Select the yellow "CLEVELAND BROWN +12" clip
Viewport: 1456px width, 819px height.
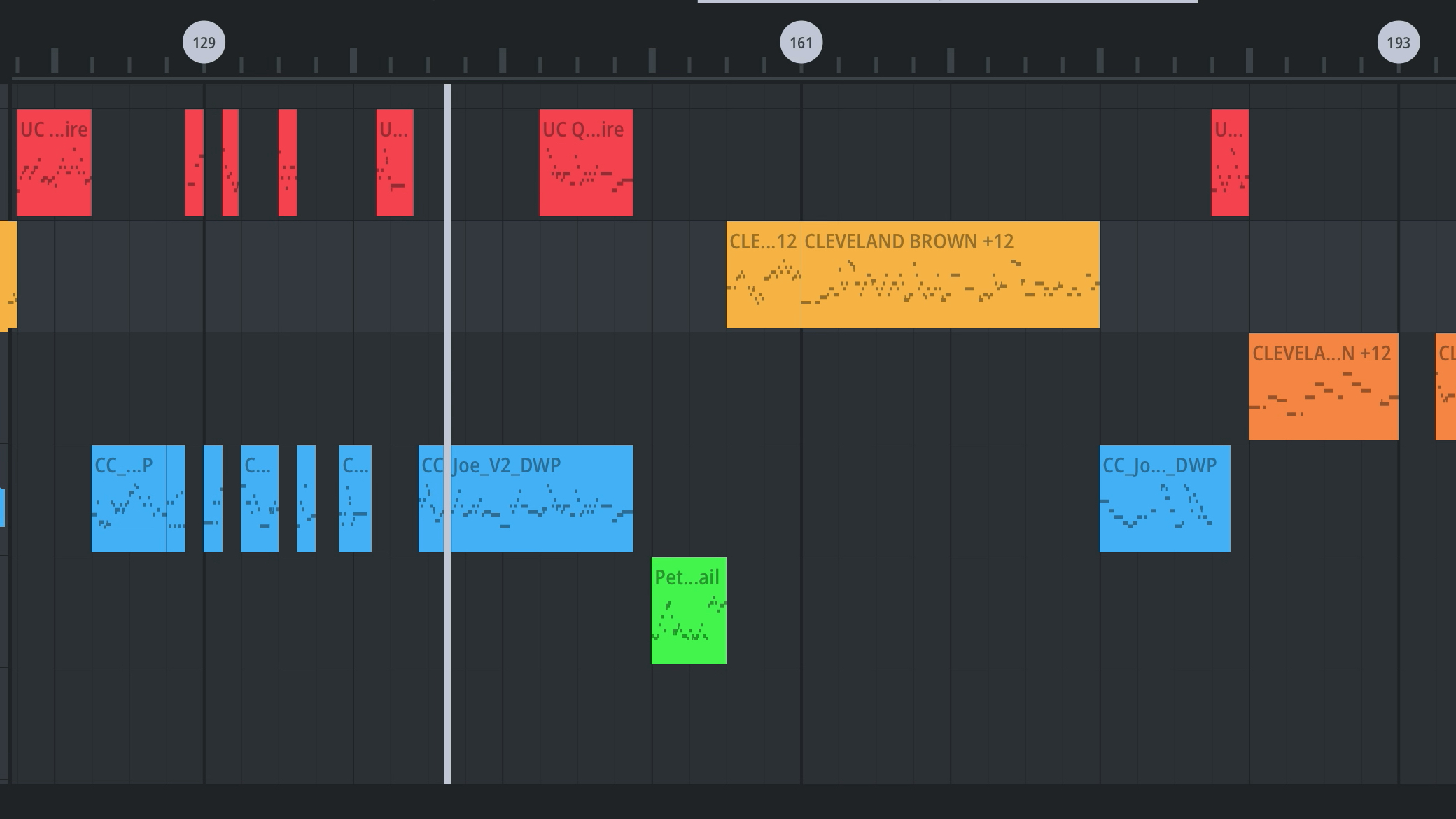point(950,274)
